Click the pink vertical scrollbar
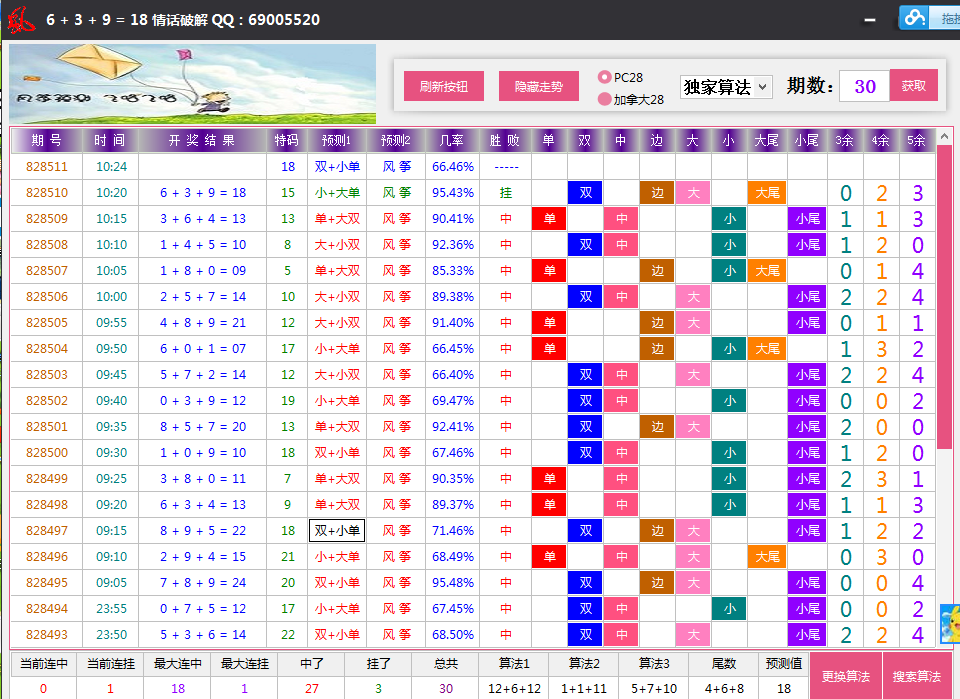The width and height of the screenshot is (960, 699). [944, 300]
